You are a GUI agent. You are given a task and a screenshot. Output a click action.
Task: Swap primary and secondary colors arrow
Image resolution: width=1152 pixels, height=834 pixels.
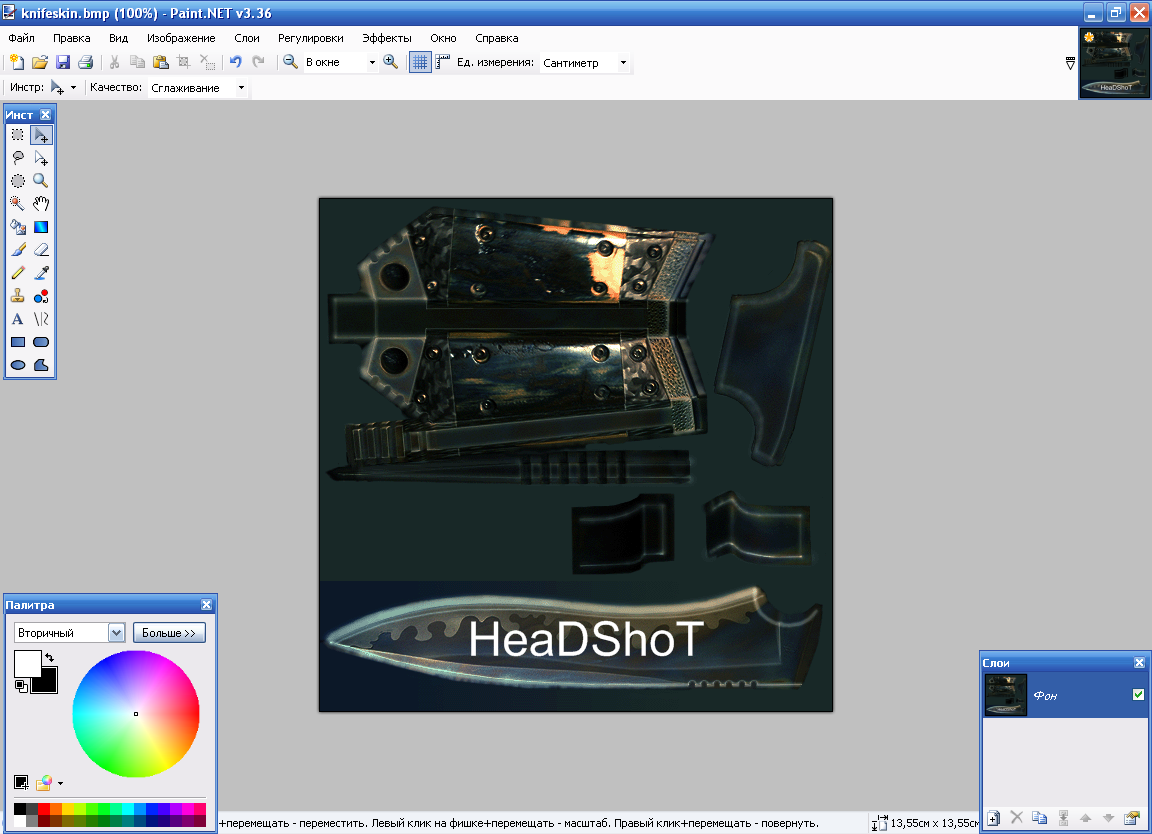tap(50, 657)
